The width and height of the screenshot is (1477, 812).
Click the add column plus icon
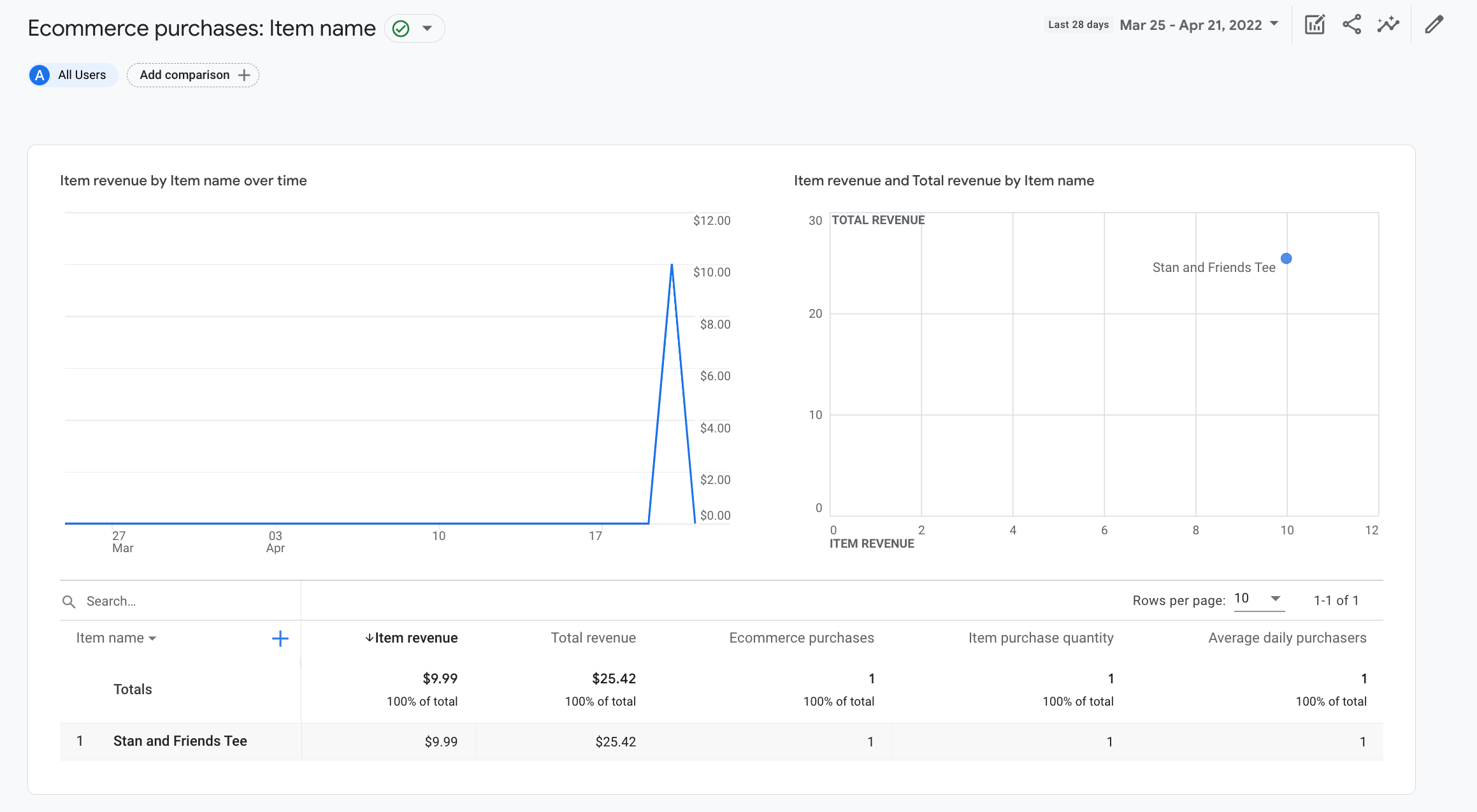point(280,639)
